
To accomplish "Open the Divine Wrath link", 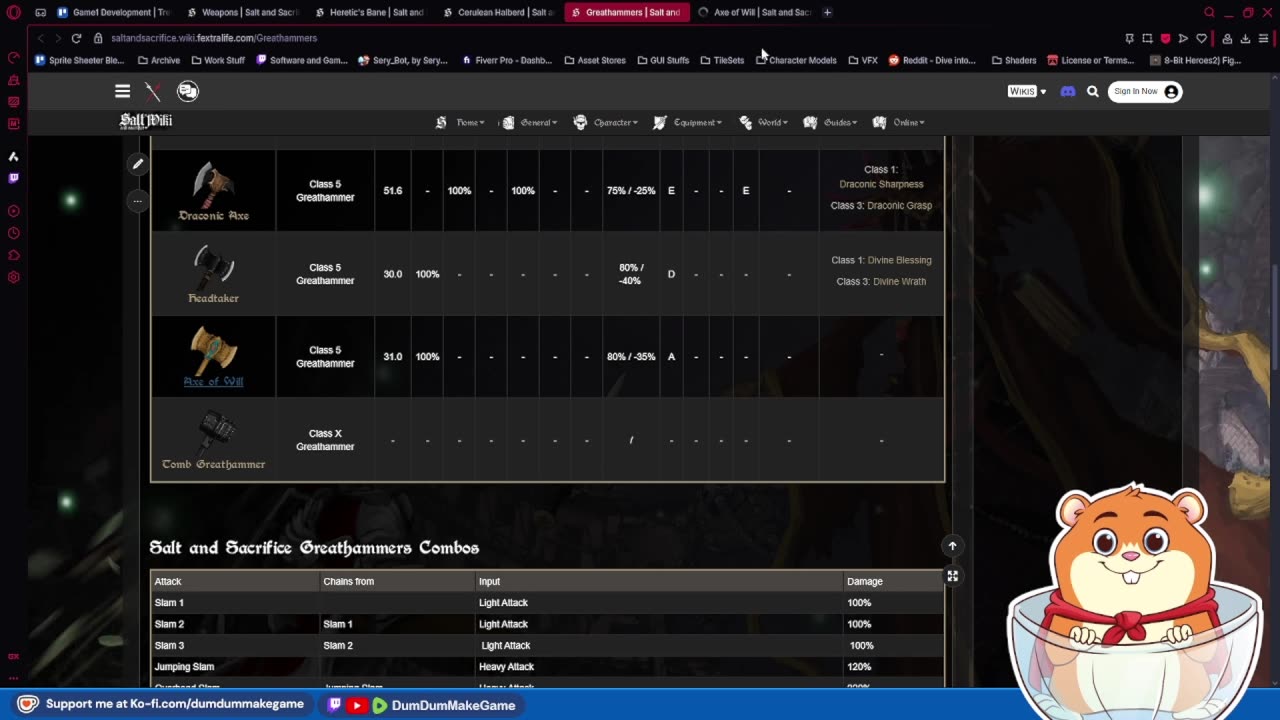I will 899,281.
